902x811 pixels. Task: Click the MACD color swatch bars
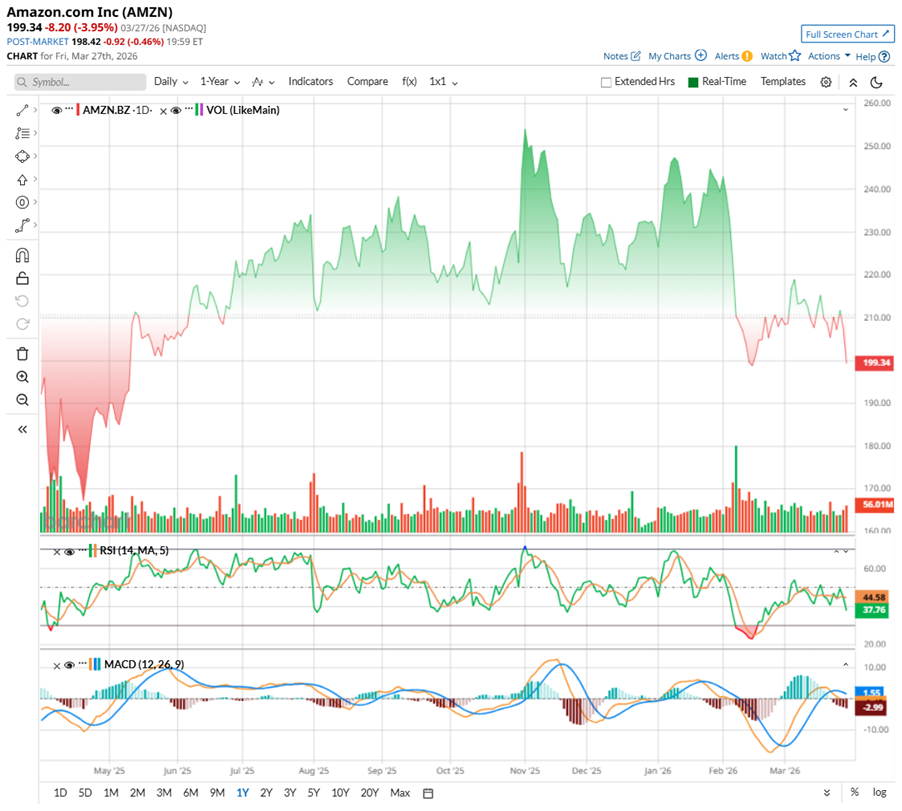[x=97, y=664]
